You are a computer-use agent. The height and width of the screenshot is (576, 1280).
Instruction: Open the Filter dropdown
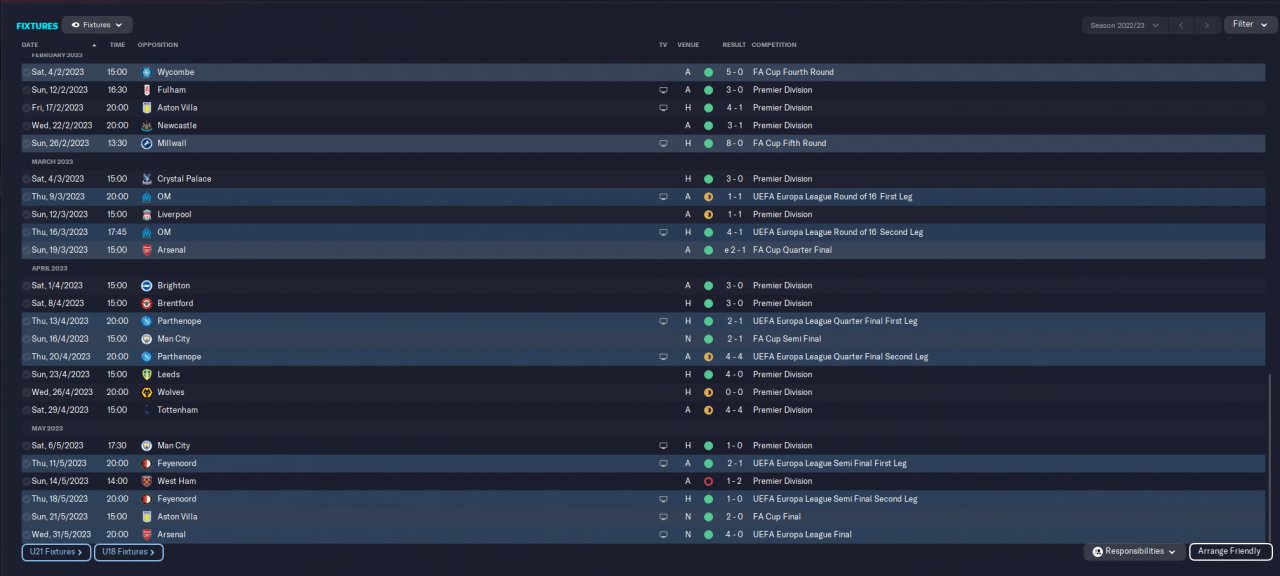1250,25
